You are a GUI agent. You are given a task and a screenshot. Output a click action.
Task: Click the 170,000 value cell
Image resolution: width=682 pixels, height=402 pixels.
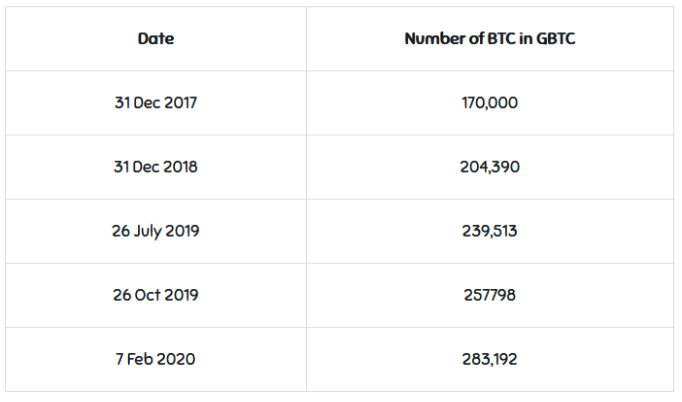click(x=490, y=102)
